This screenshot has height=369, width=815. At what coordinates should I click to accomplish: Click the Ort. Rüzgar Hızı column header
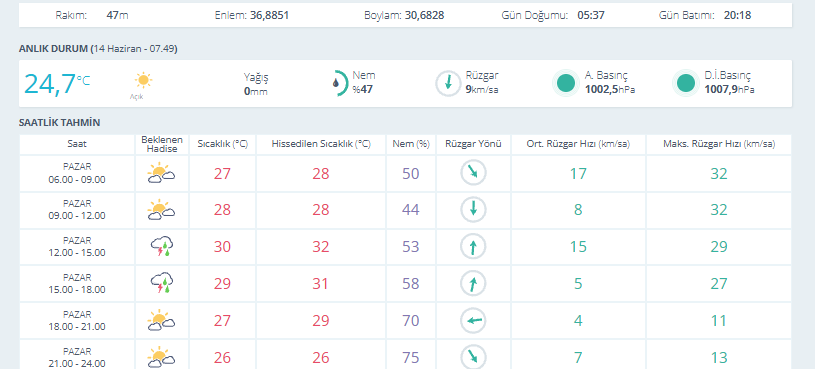click(x=579, y=144)
